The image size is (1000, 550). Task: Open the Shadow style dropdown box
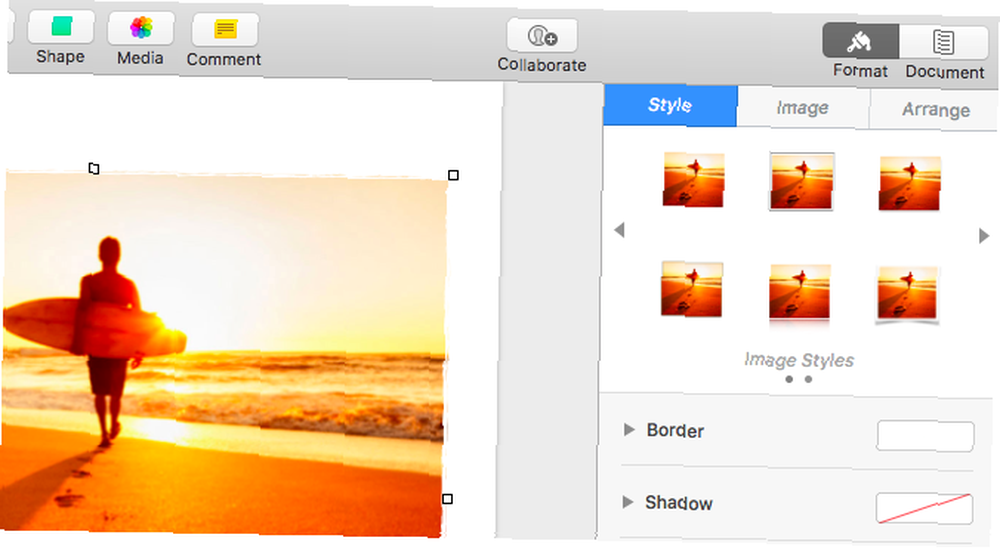pyautogui.click(x=924, y=509)
